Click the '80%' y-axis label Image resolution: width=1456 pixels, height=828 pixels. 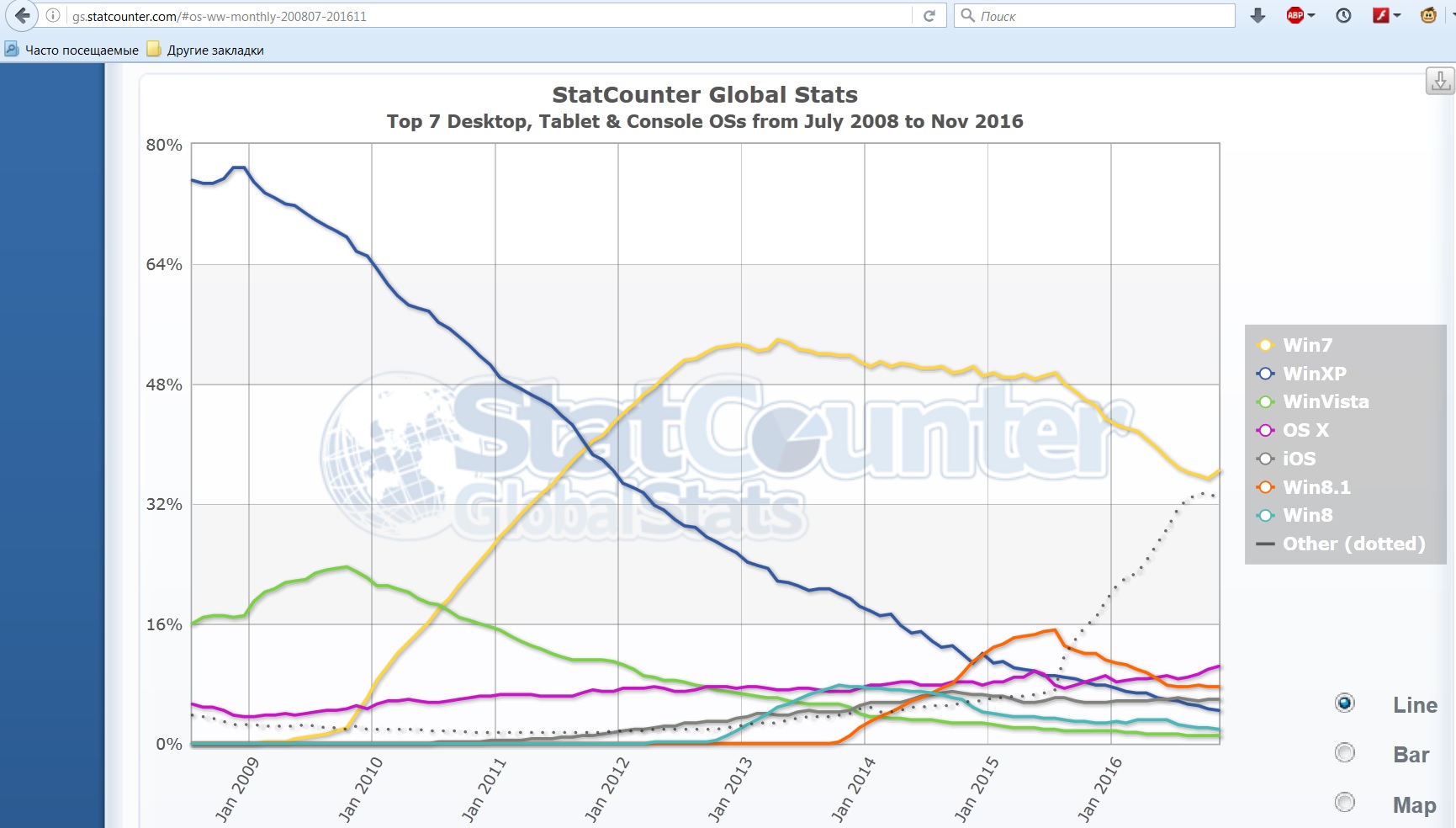tap(164, 145)
